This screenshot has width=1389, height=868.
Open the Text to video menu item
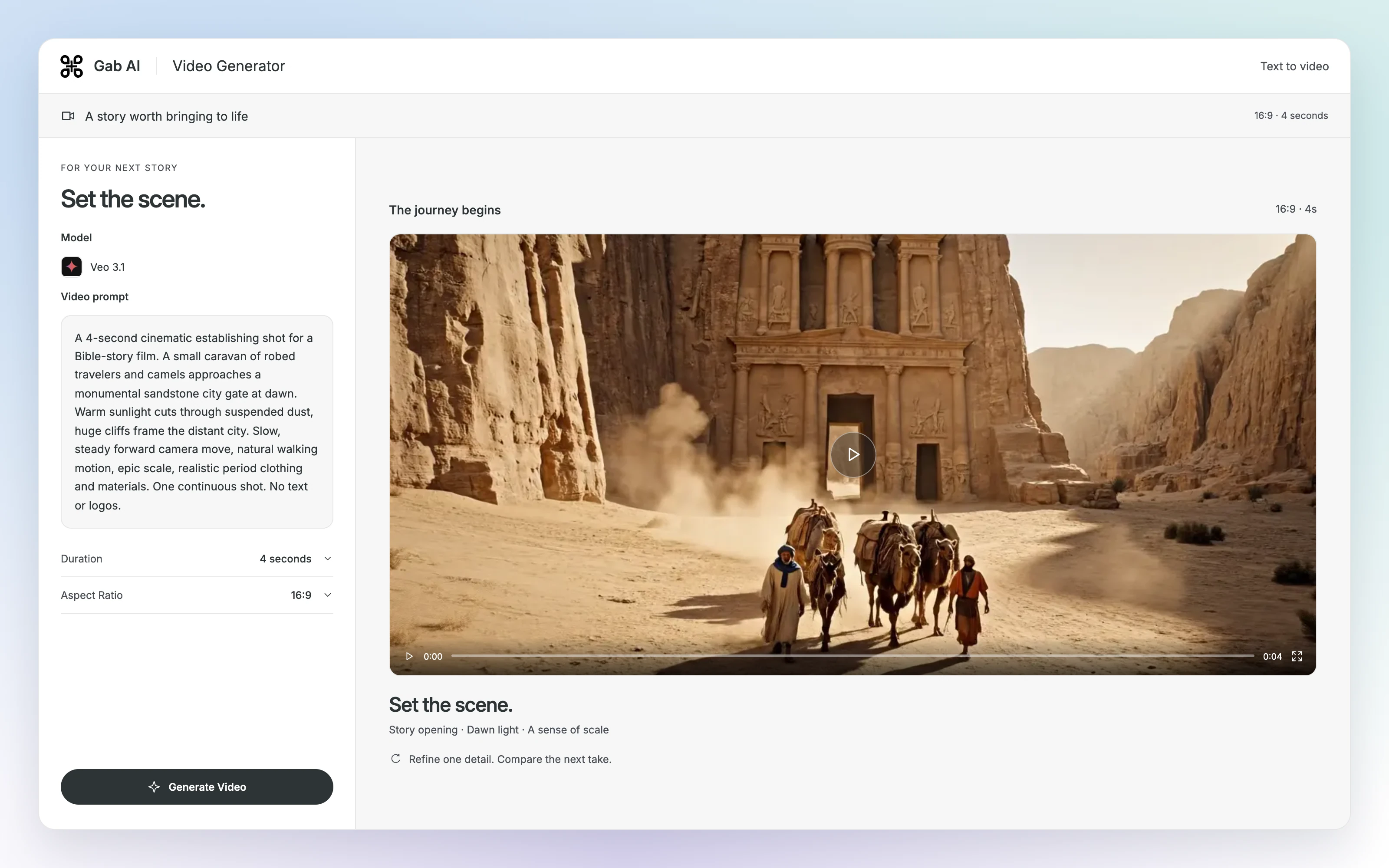(x=1294, y=66)
